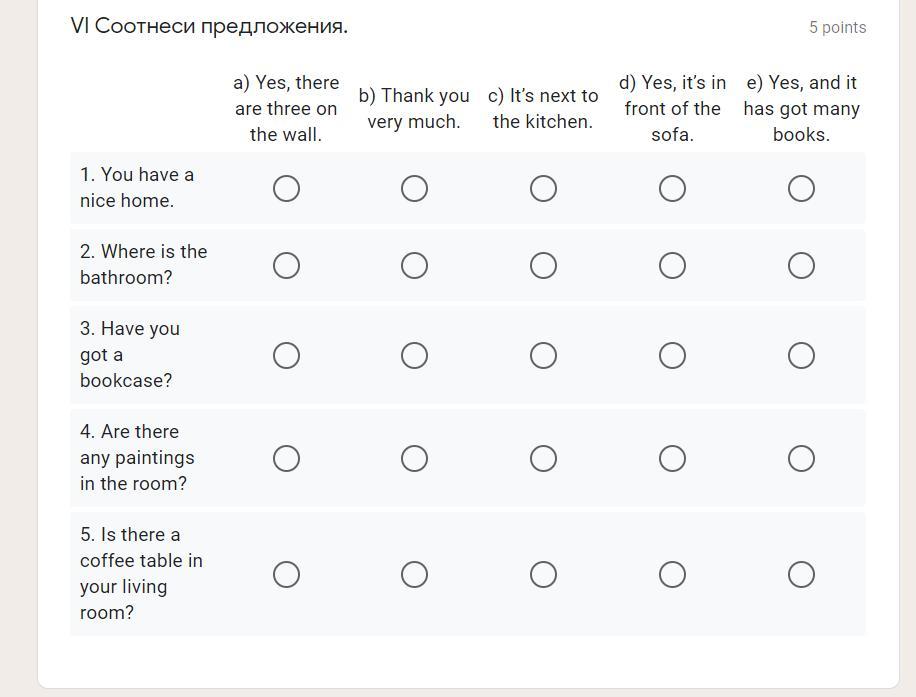The image size is (916, 697).
Task: Click the 'Thank you very much' column header
Action: 414,109
